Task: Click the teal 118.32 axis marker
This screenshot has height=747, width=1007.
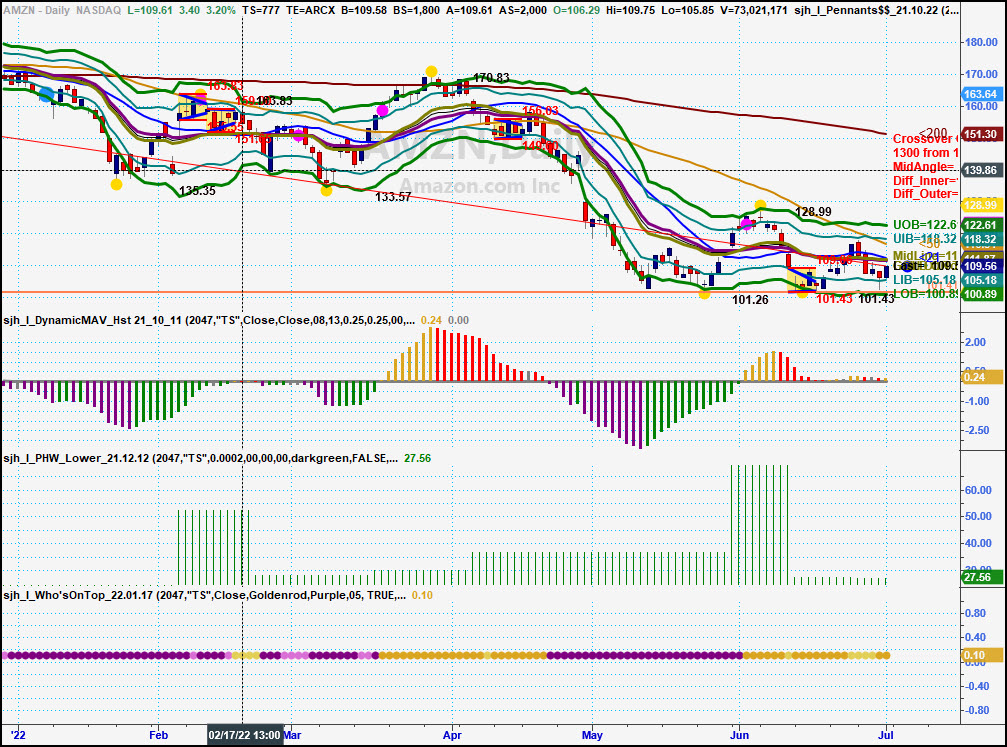Action: [981, 239]
